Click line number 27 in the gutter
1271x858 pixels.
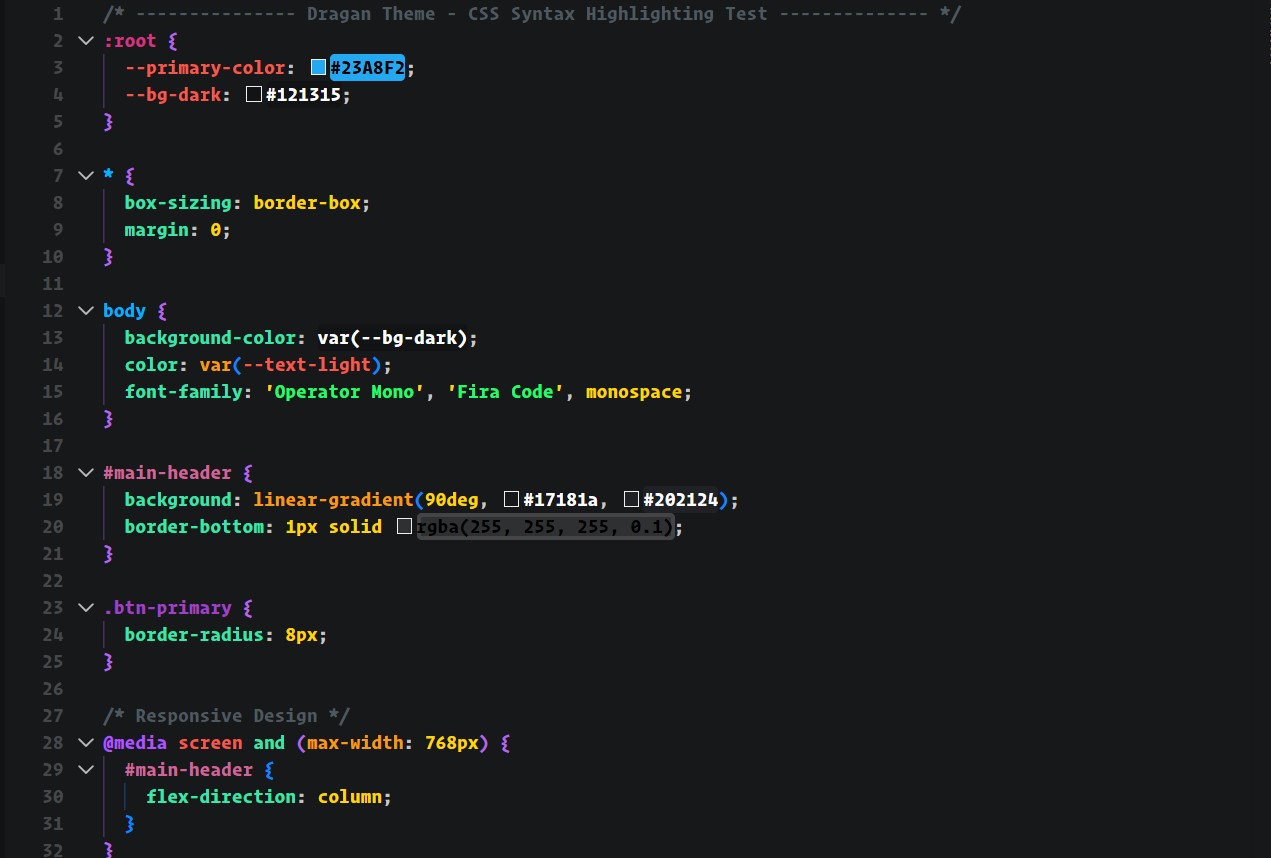53,716
